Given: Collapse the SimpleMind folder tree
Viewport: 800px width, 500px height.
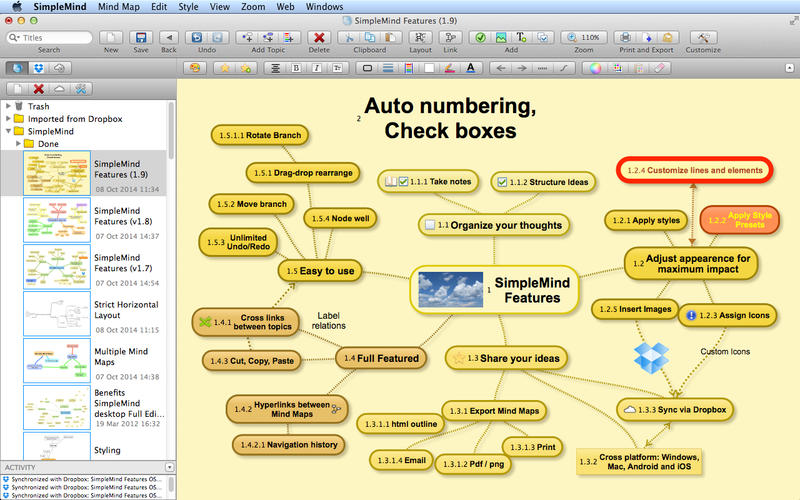Looking at the screenshot, I should (x=9, y=131).
